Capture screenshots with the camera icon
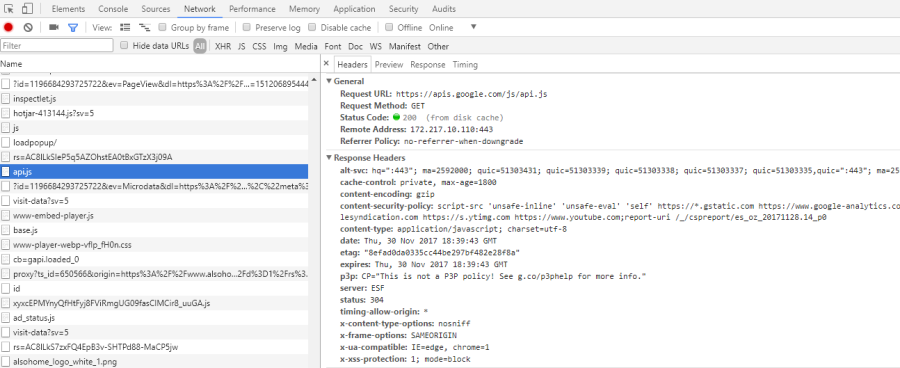900x368 pixels. point(54,27)
